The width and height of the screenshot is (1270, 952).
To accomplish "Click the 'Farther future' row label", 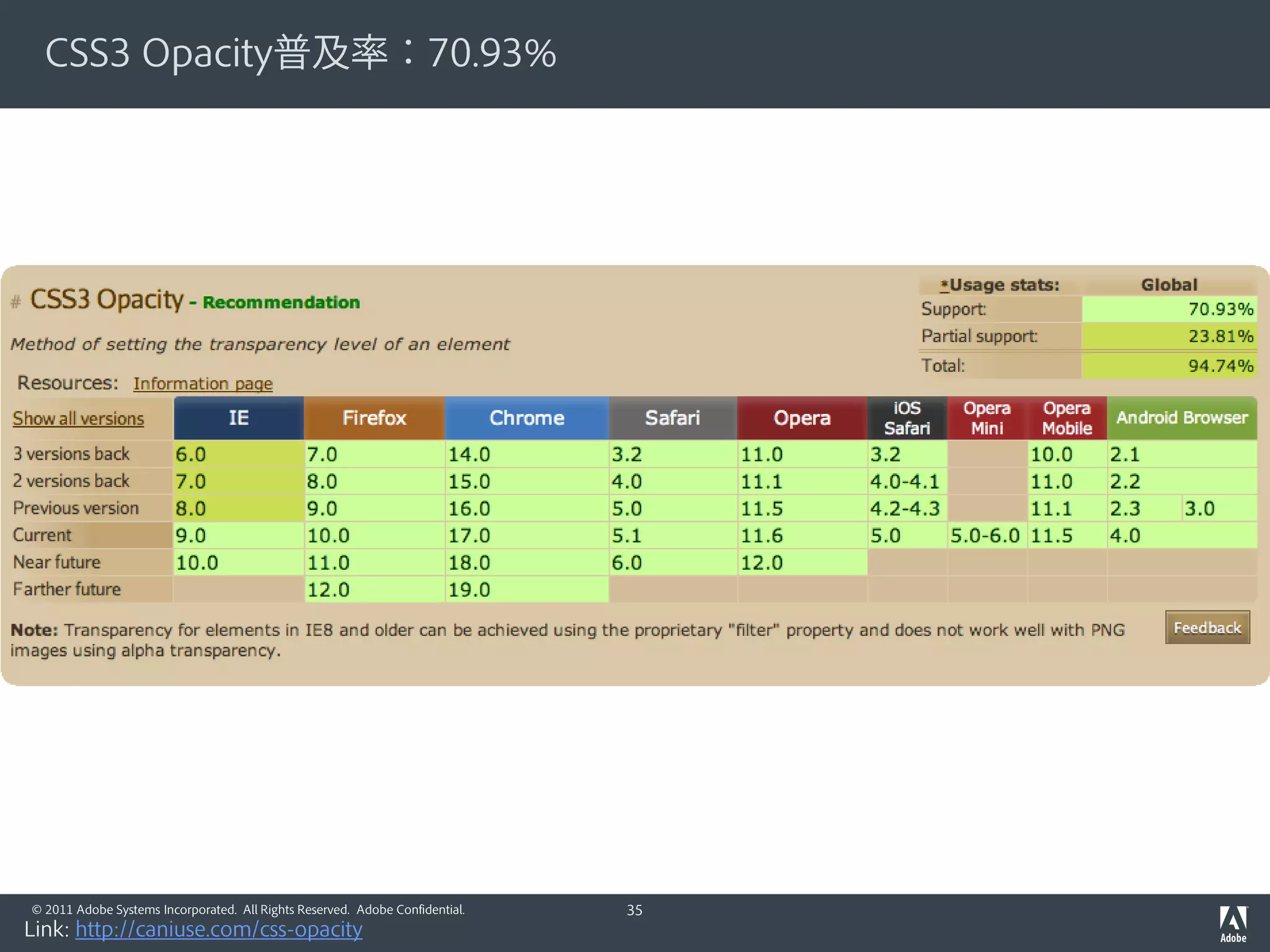I will point(67,589).
